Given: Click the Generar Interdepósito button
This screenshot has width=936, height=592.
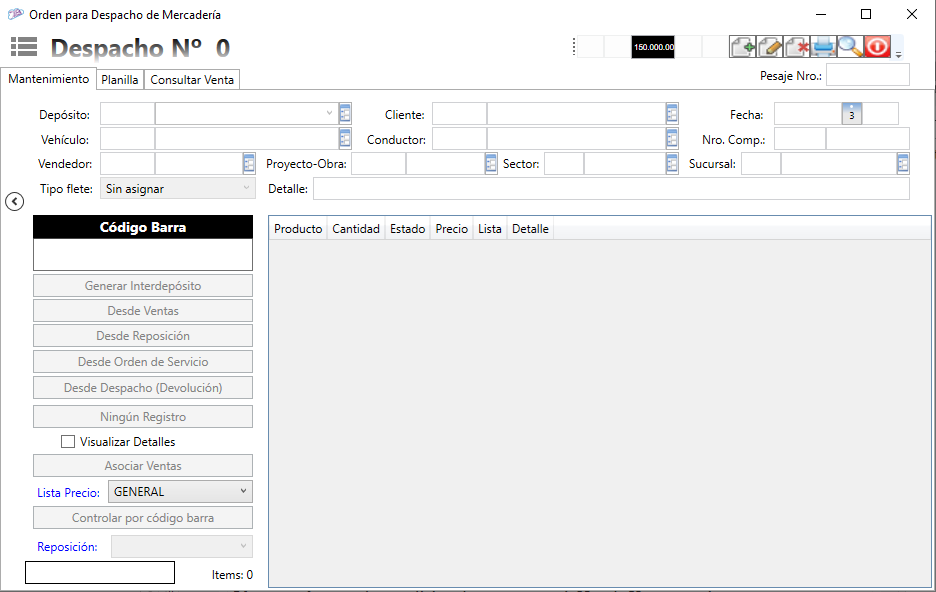Looking at the screenshot, I should (143, 286).
